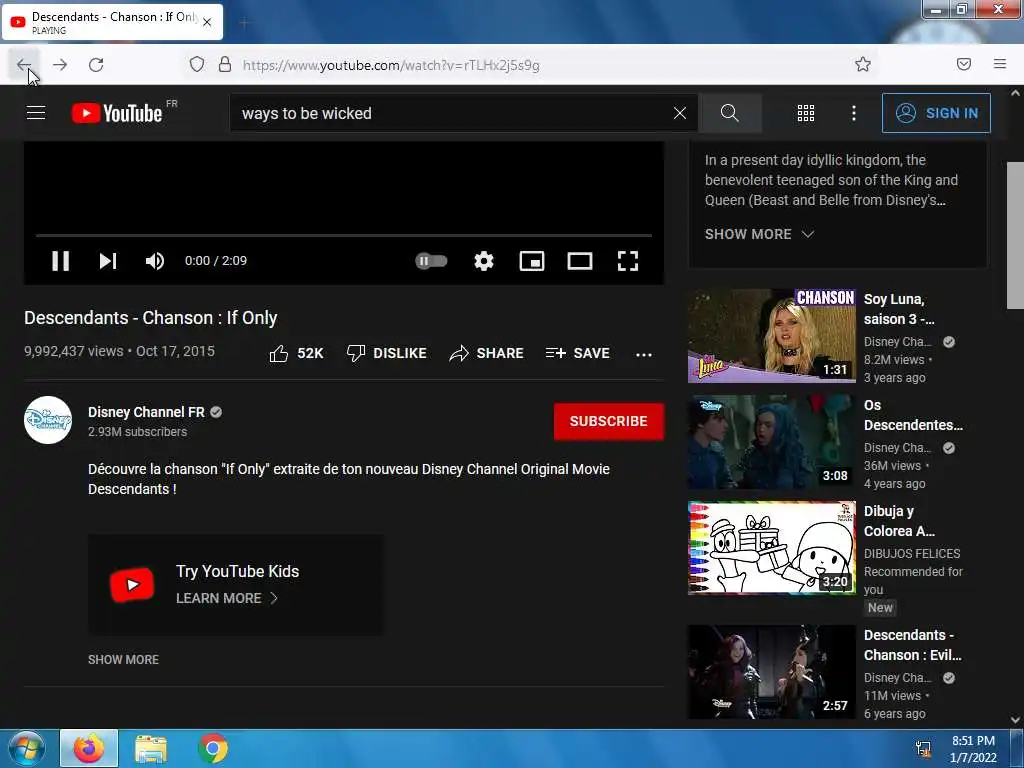Click 'Soy Luna, saison 3' title
1024x768 pixels.
tap(899, 309)
